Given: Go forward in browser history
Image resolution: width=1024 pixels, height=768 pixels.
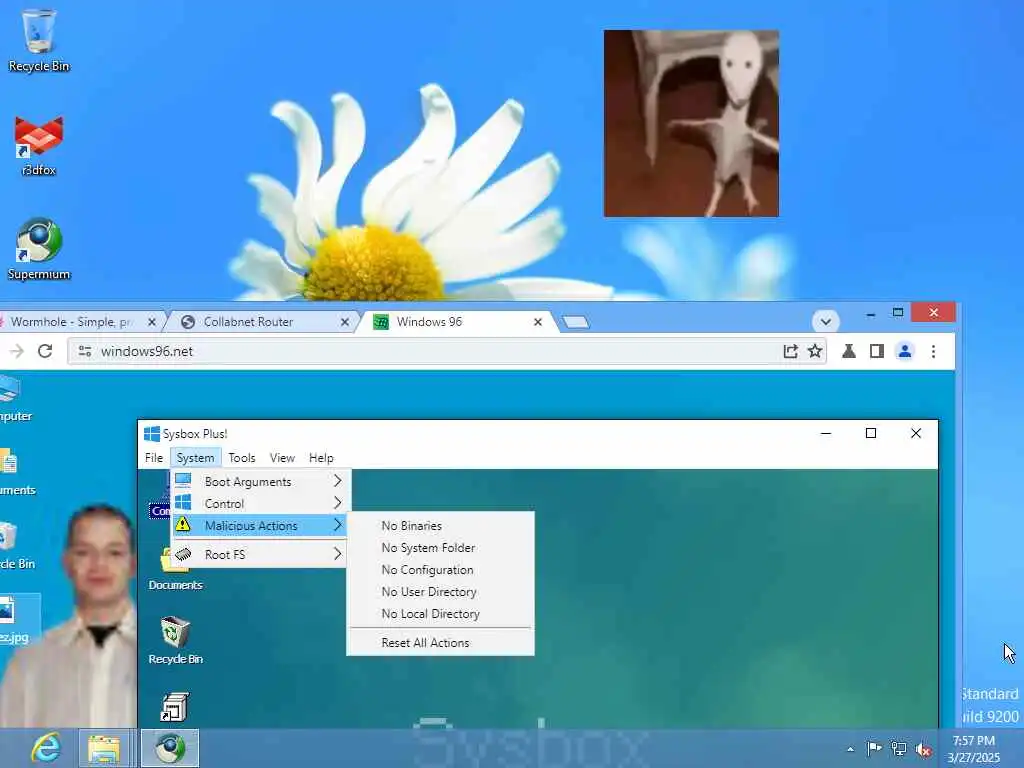Looking at the screenshot, I should coord(16,351).
